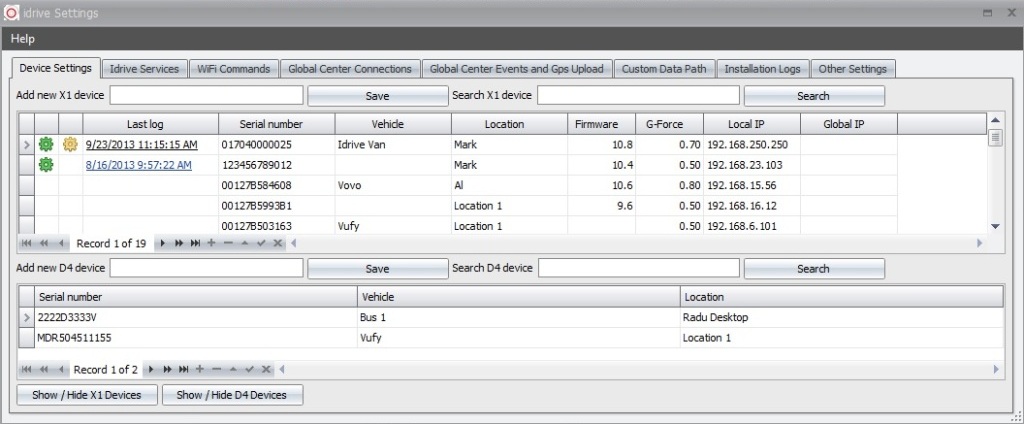Screen dimensions: 1024x424
Task: Jump to last record in X1 navigator
Action: point(195,244)
